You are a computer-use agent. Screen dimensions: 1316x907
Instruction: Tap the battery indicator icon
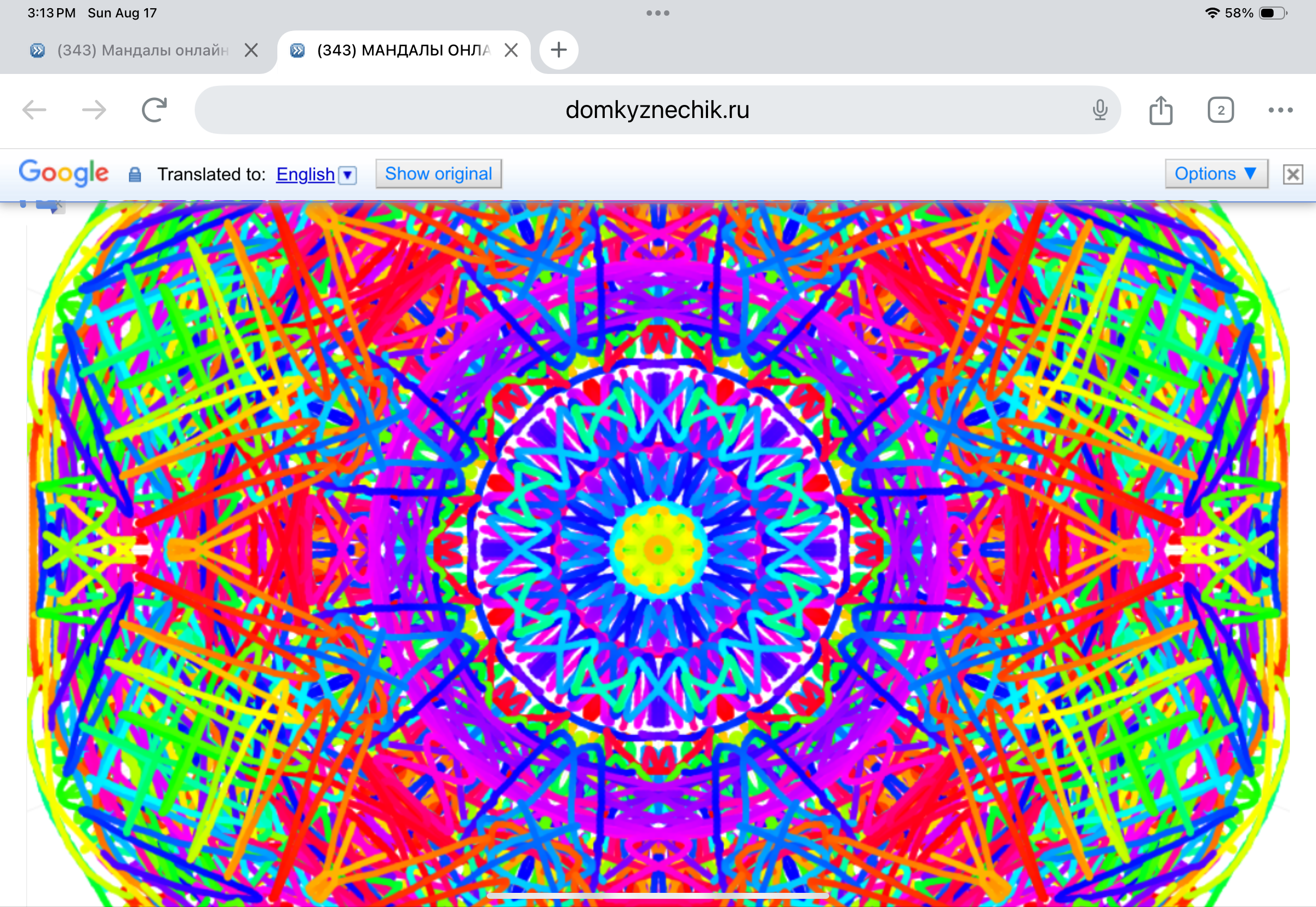click(1274, 13)
